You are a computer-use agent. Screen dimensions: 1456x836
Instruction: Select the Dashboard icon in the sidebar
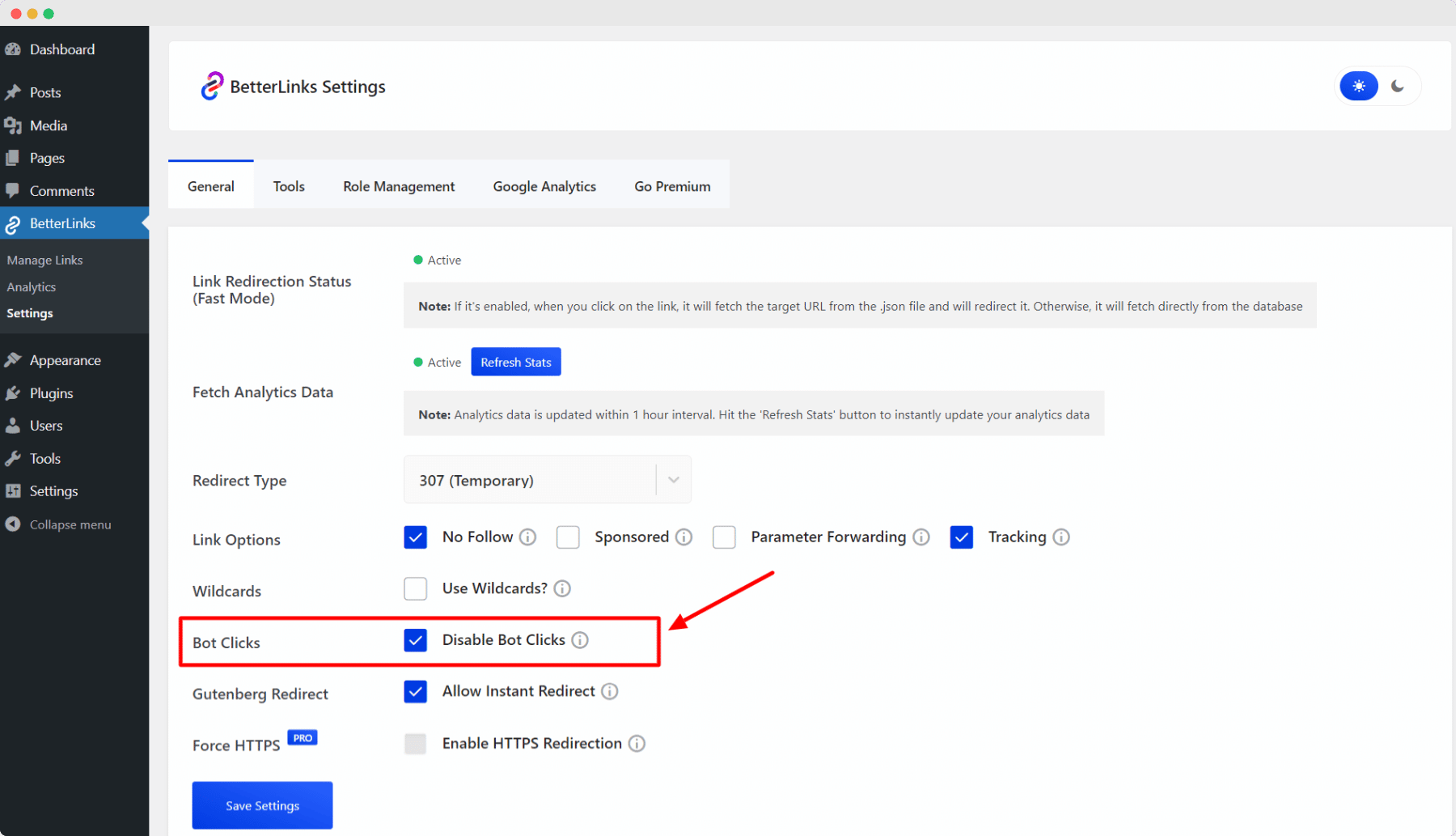[14, 49]
